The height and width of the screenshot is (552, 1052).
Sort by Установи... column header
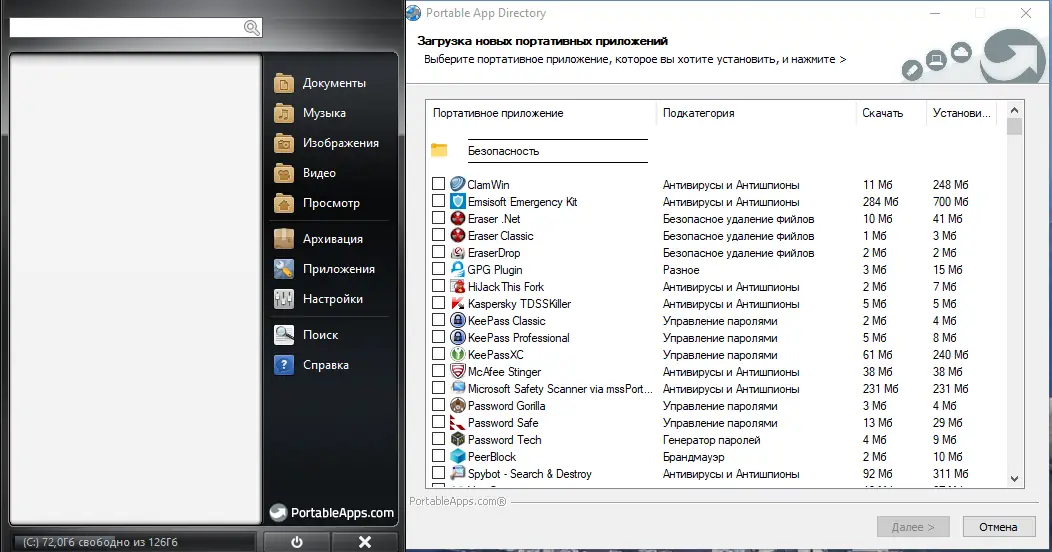coord(961,113)
